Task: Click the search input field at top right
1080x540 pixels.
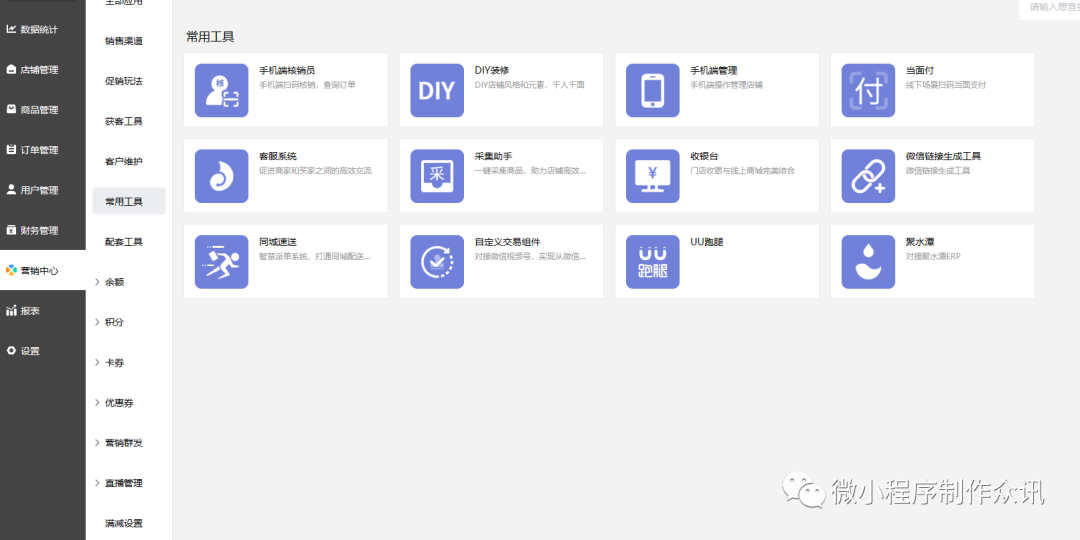Action: [x=1048, y=7]
